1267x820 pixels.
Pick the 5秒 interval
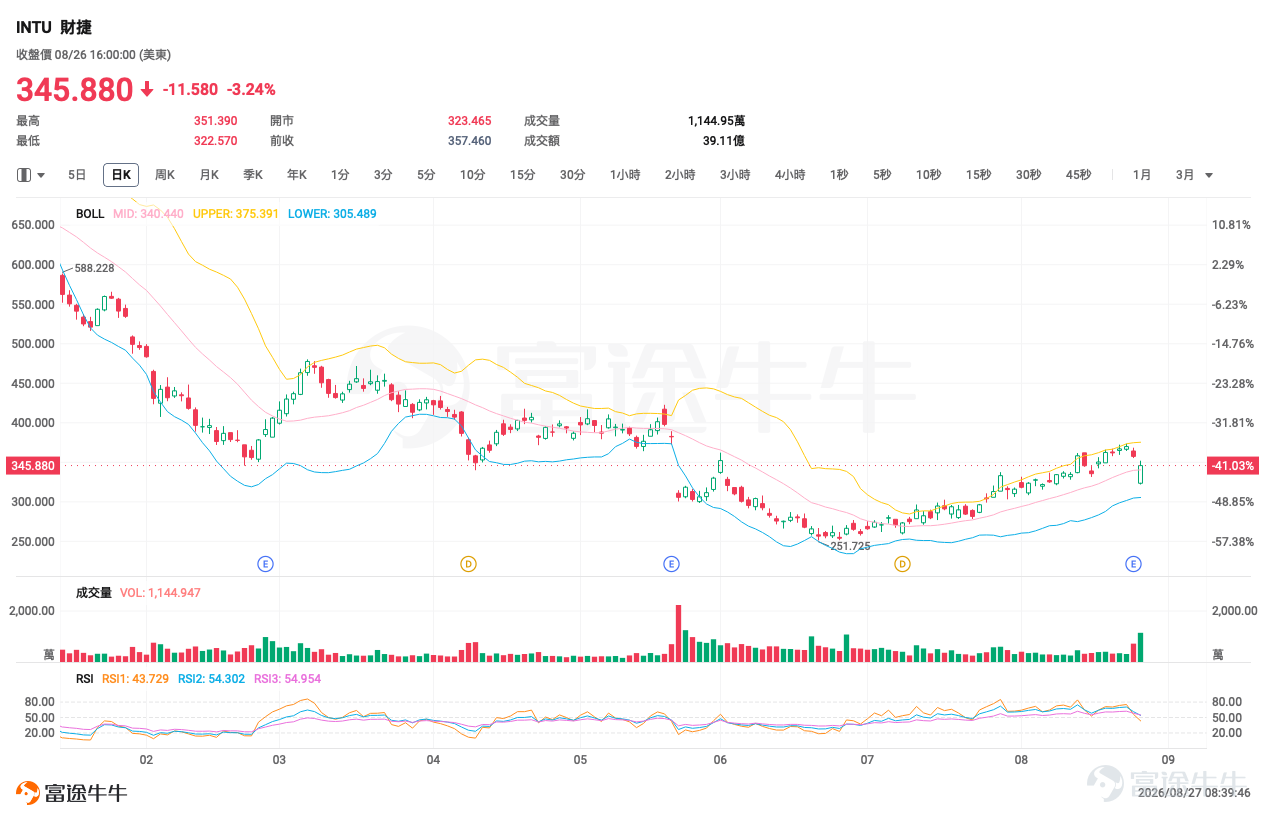point(881,175)
